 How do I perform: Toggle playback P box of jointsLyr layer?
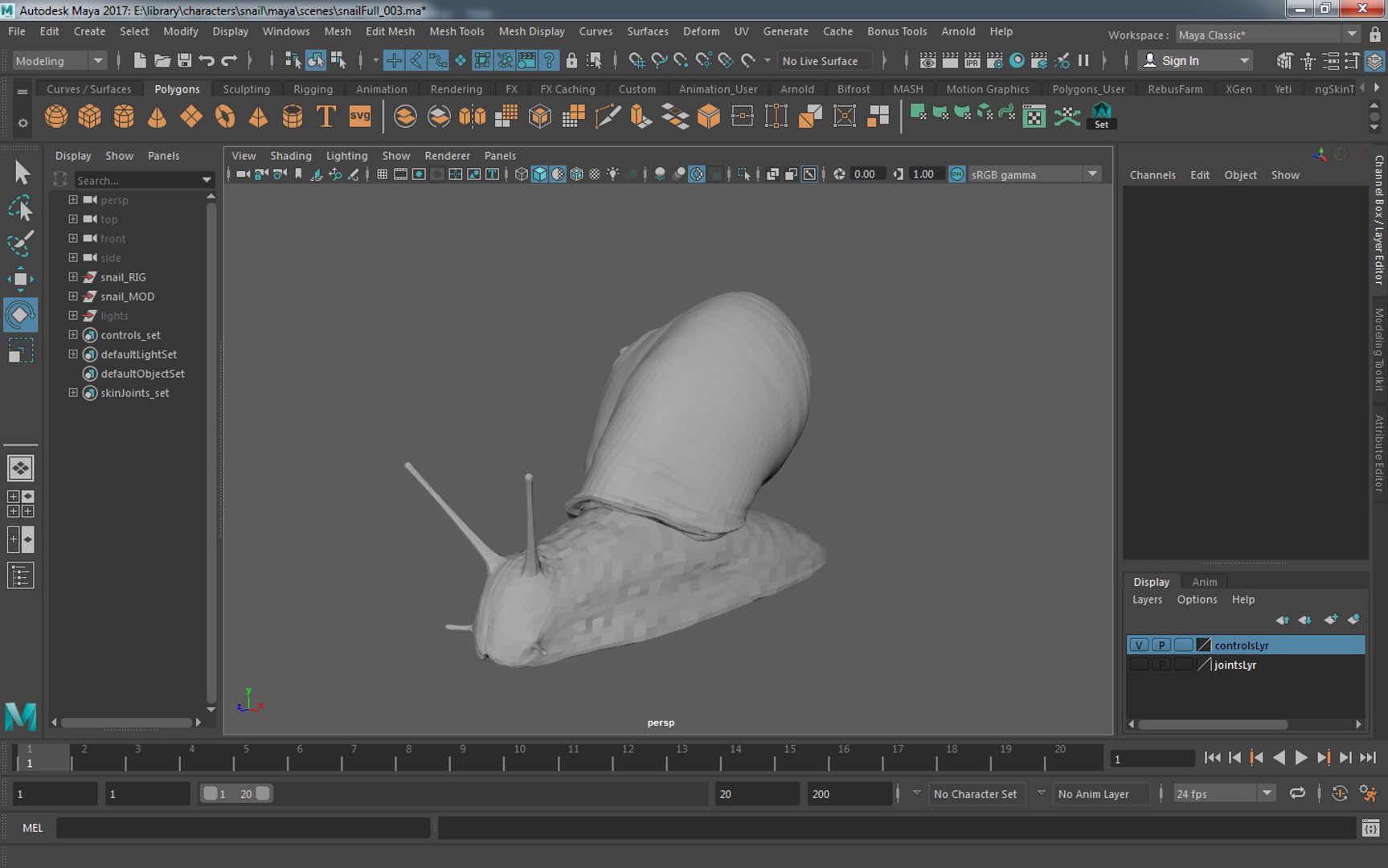click(1161, 665)
